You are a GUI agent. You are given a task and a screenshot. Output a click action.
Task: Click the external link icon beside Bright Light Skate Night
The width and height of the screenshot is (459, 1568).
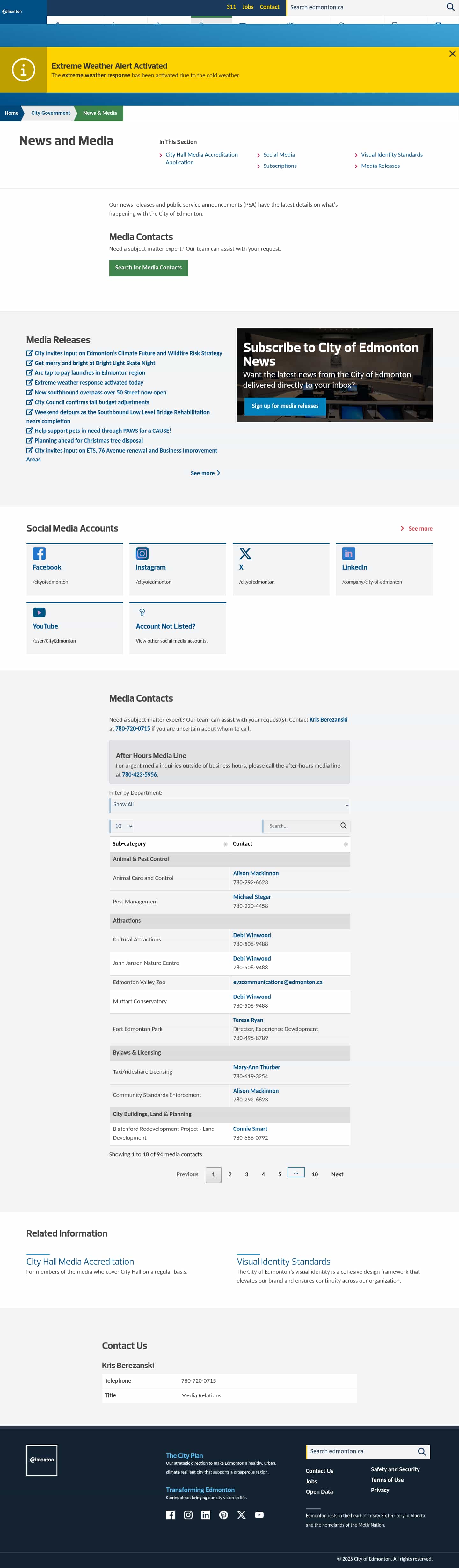[x=28, y=363]
